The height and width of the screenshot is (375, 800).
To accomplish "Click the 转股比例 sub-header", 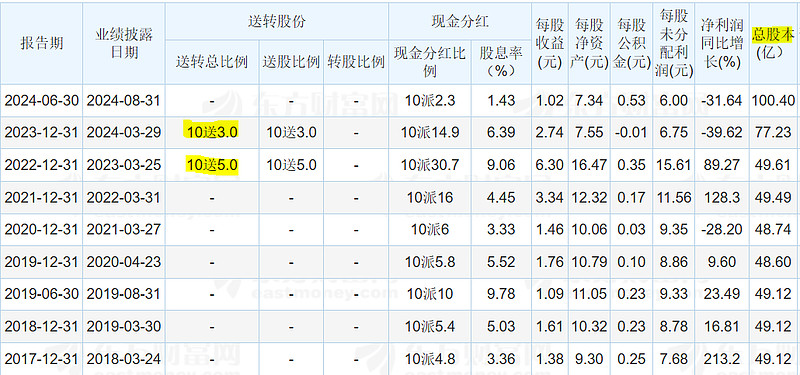I will [x=356, y=62].
